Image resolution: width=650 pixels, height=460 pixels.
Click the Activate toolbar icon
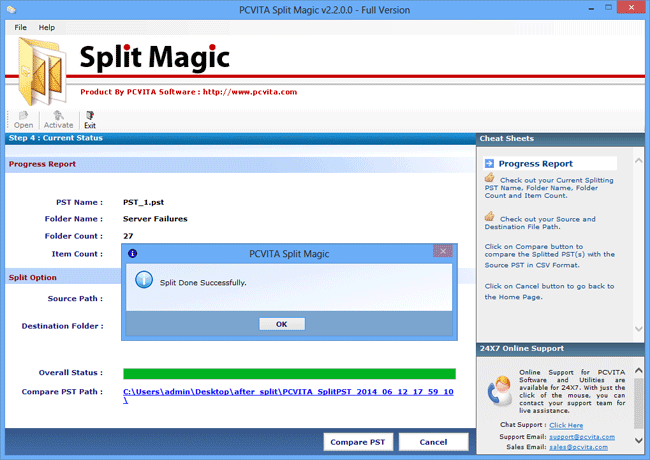(58, 120)
